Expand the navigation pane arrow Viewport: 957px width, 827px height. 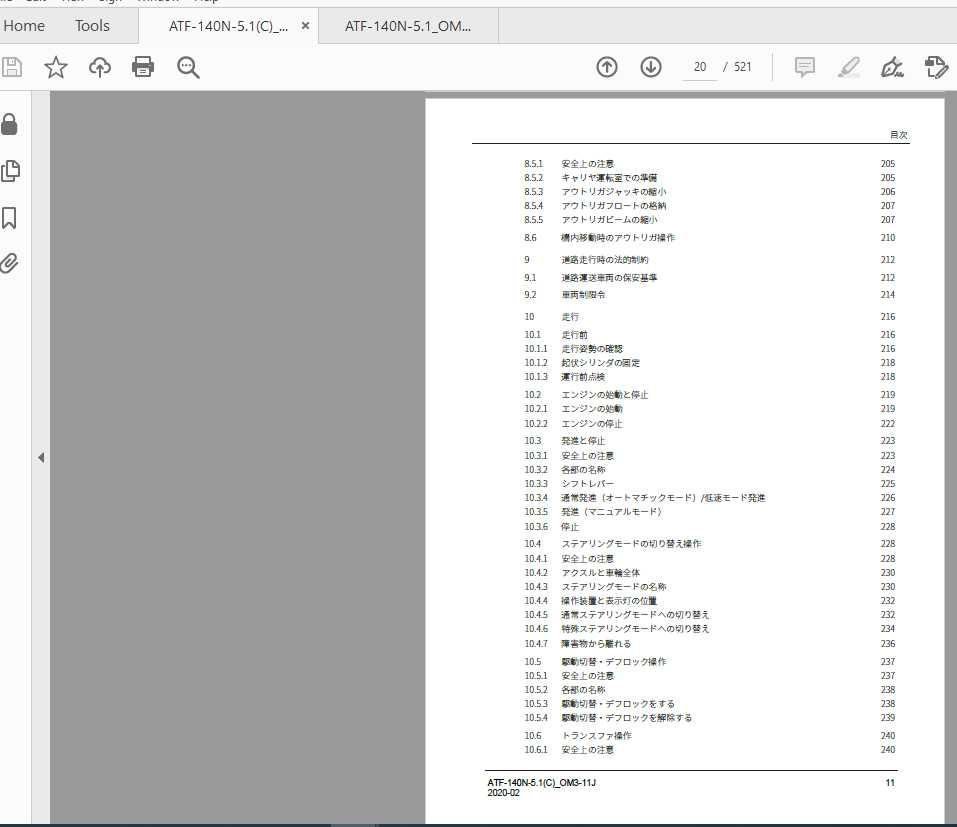41,457
